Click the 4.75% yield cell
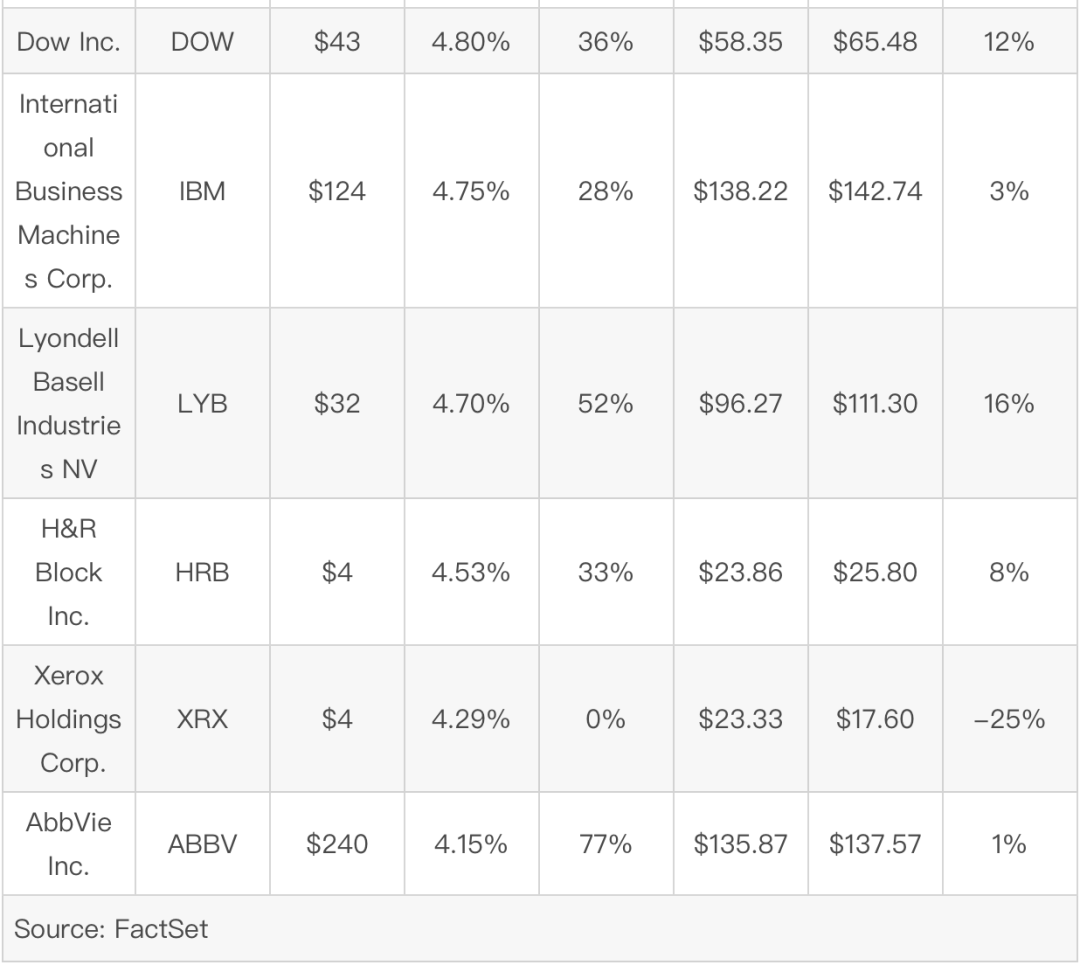 point(471,191)
